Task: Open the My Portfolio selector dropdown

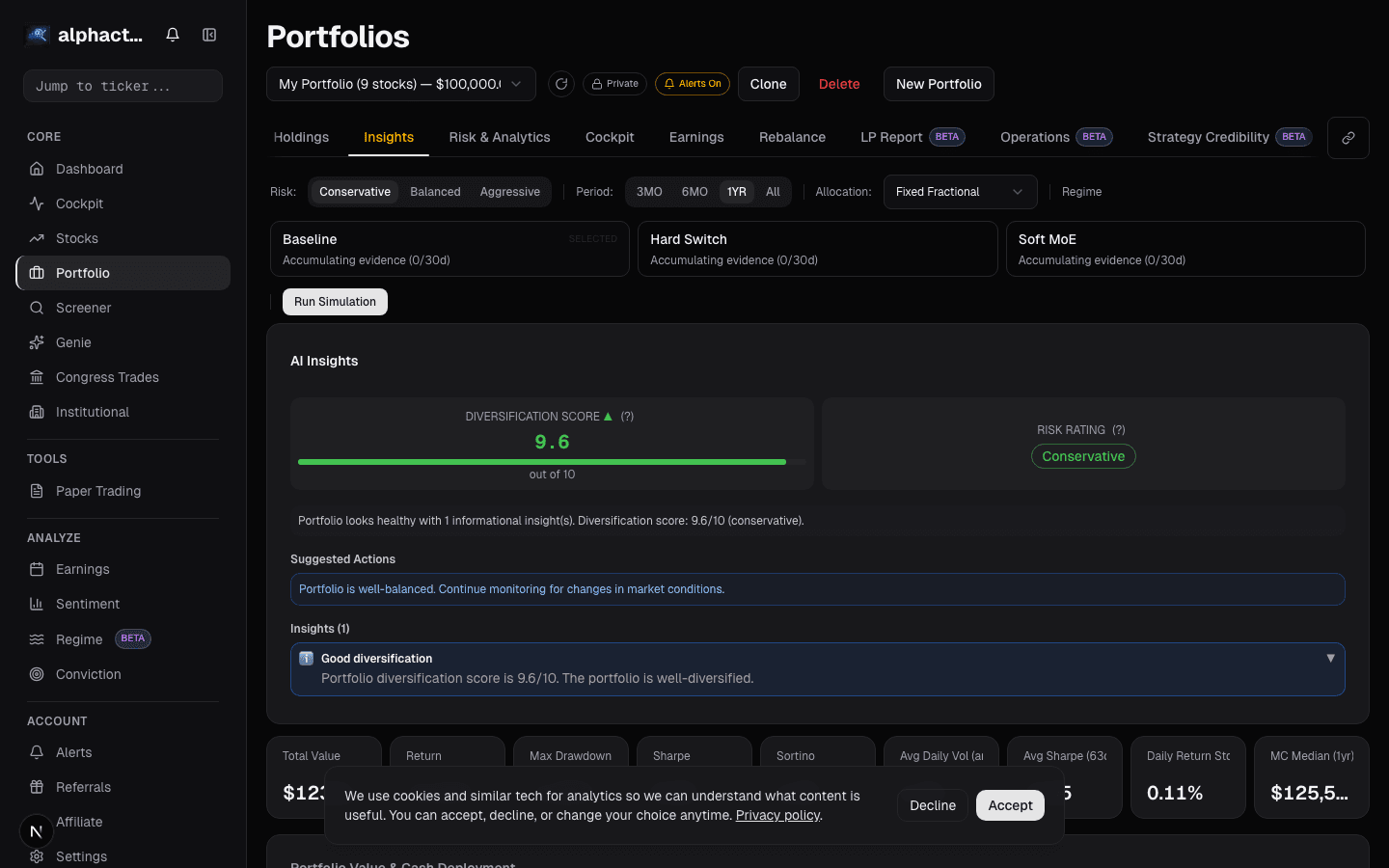Action: (400, 84)
